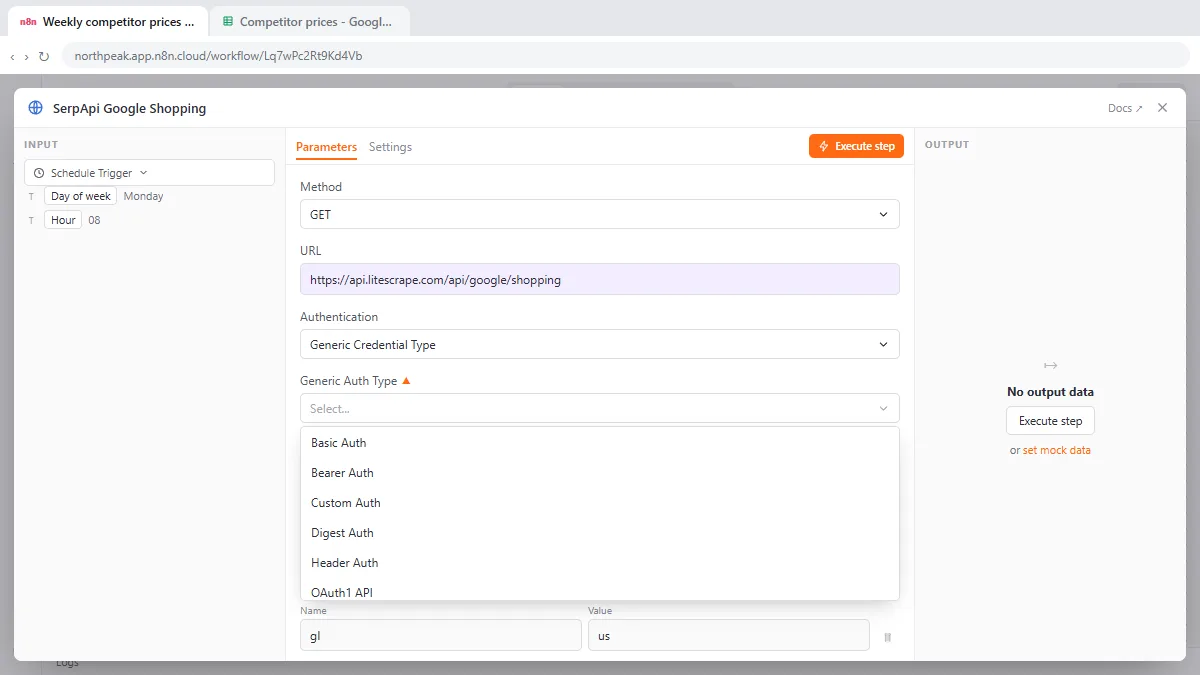Click the browser forward arrow
Viewport: 1200px width, 675px height.
(27, 57)
